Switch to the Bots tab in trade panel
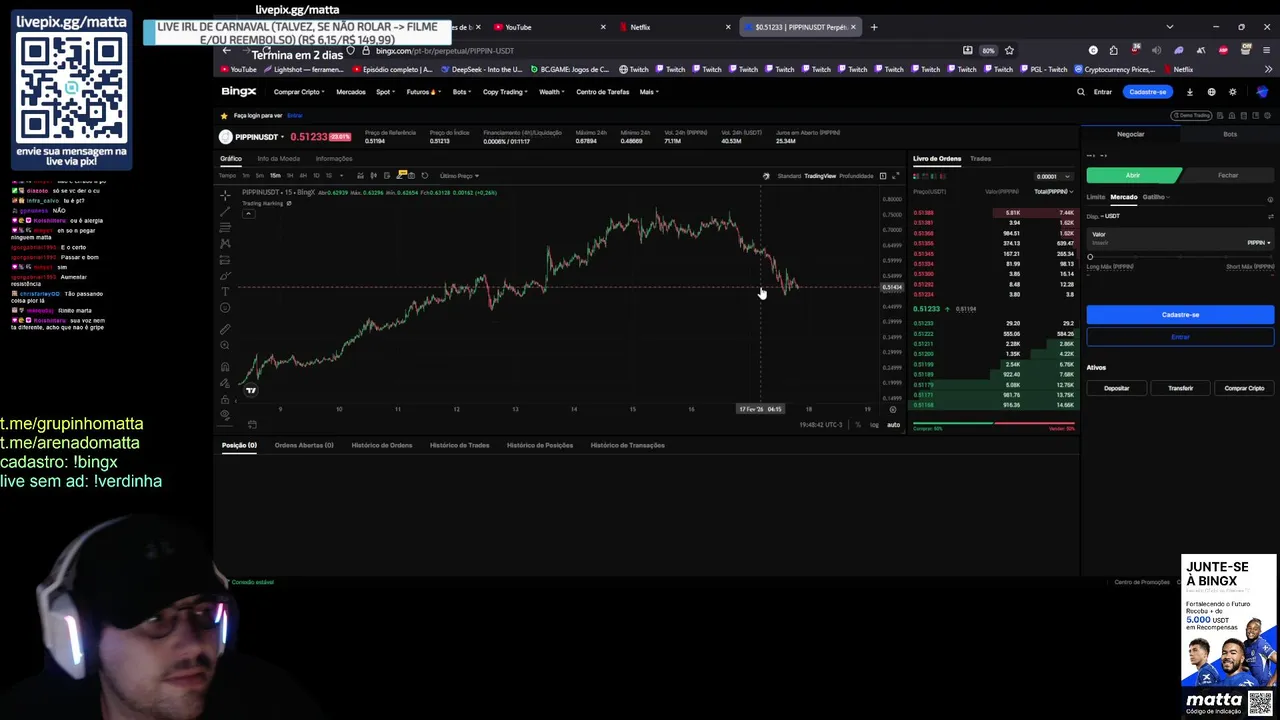The width and height of the screenshot is (1280, 720). [1230, 134]
